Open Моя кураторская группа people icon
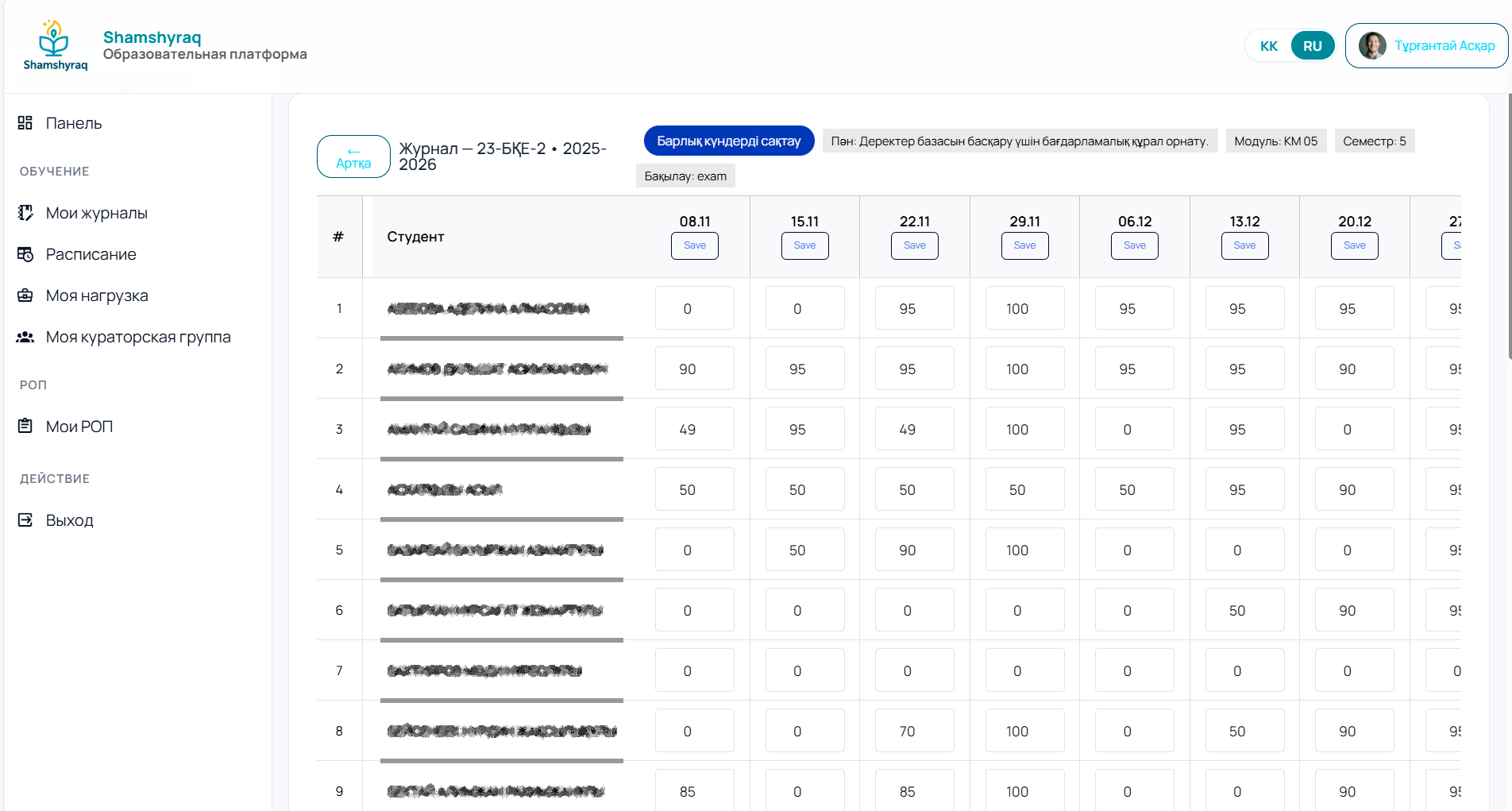This screenshot has height=811, width=1512. click(x=25, y=337)
